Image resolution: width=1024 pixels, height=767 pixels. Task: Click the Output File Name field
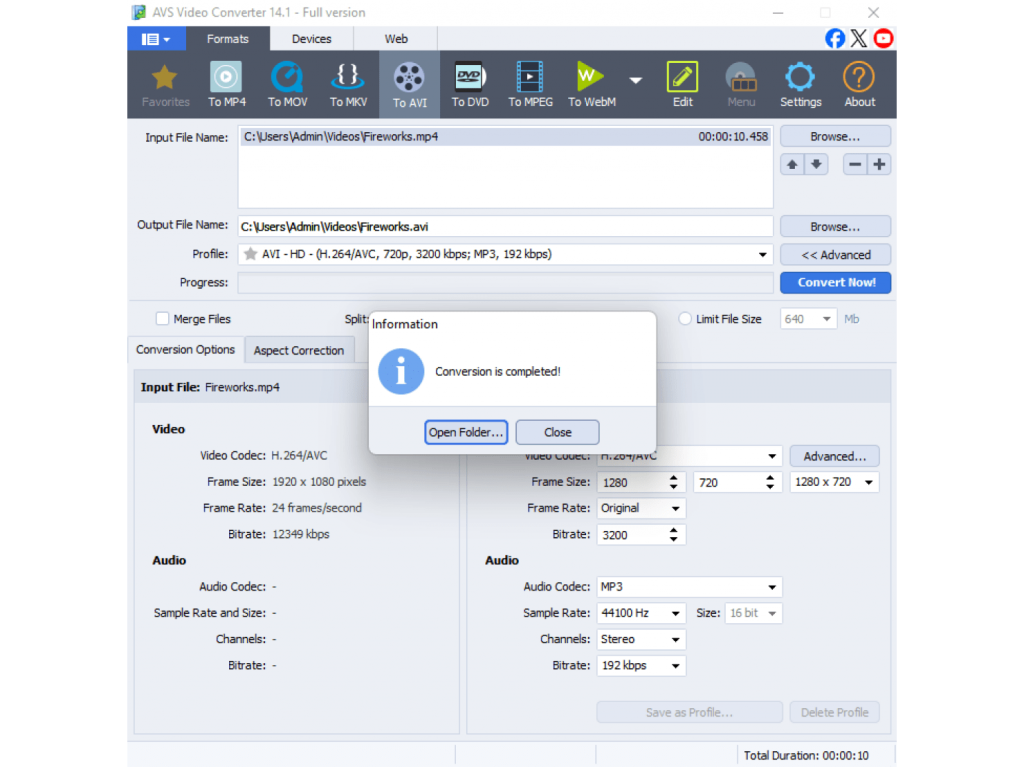click(x=504, y=227)
